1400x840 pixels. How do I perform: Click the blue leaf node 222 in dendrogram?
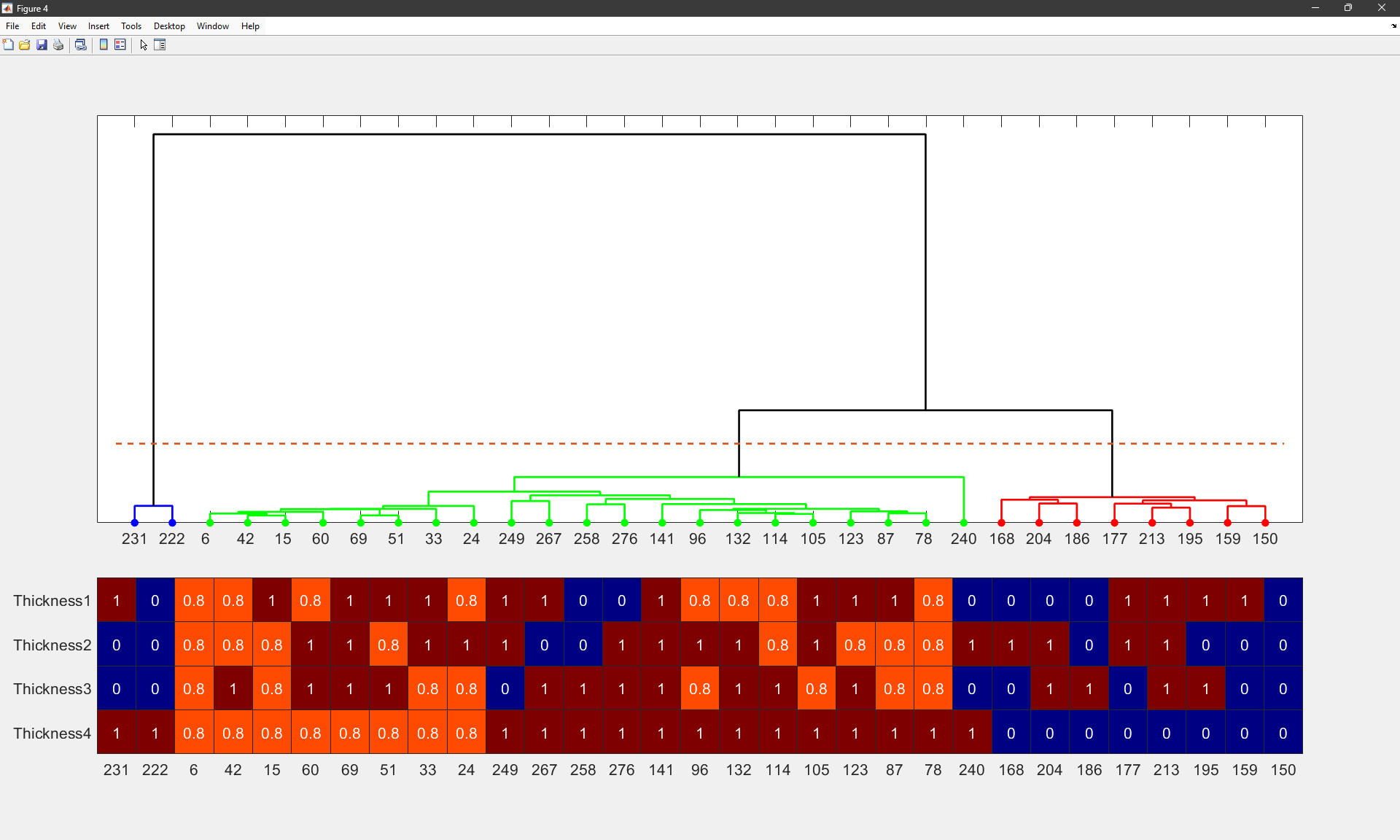(x=172, y=523)
